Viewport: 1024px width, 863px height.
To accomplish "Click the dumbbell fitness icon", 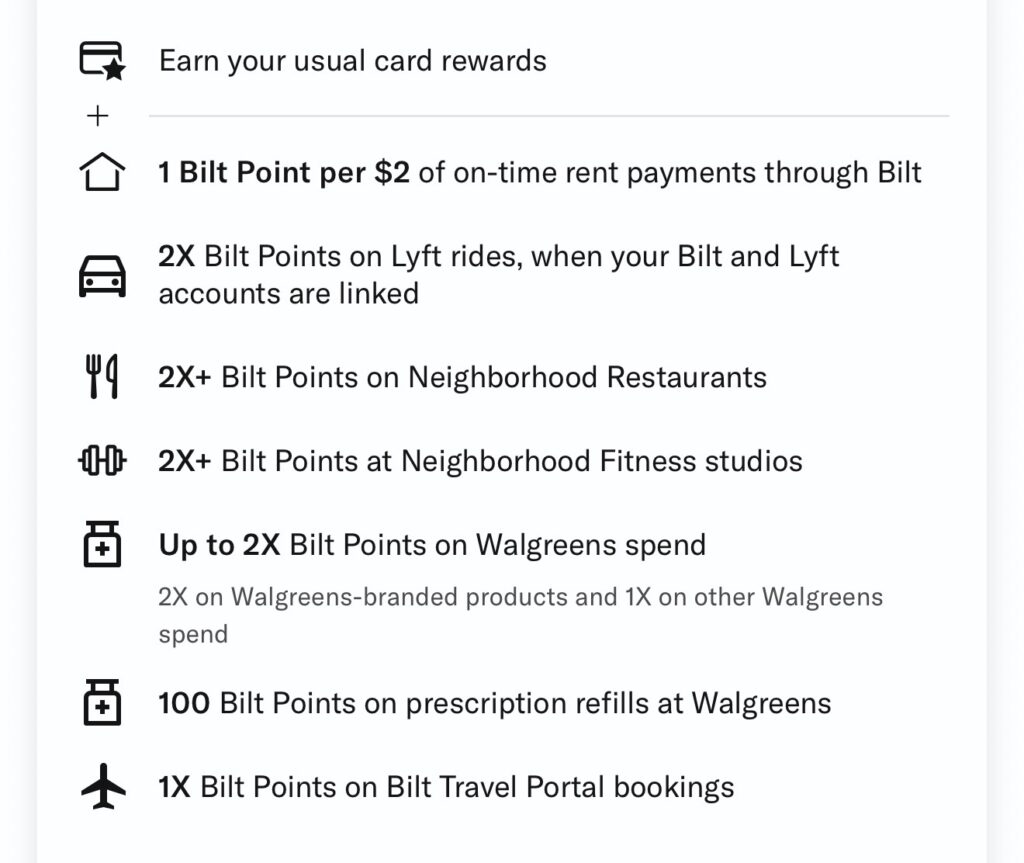I will [x=102, y=461].
